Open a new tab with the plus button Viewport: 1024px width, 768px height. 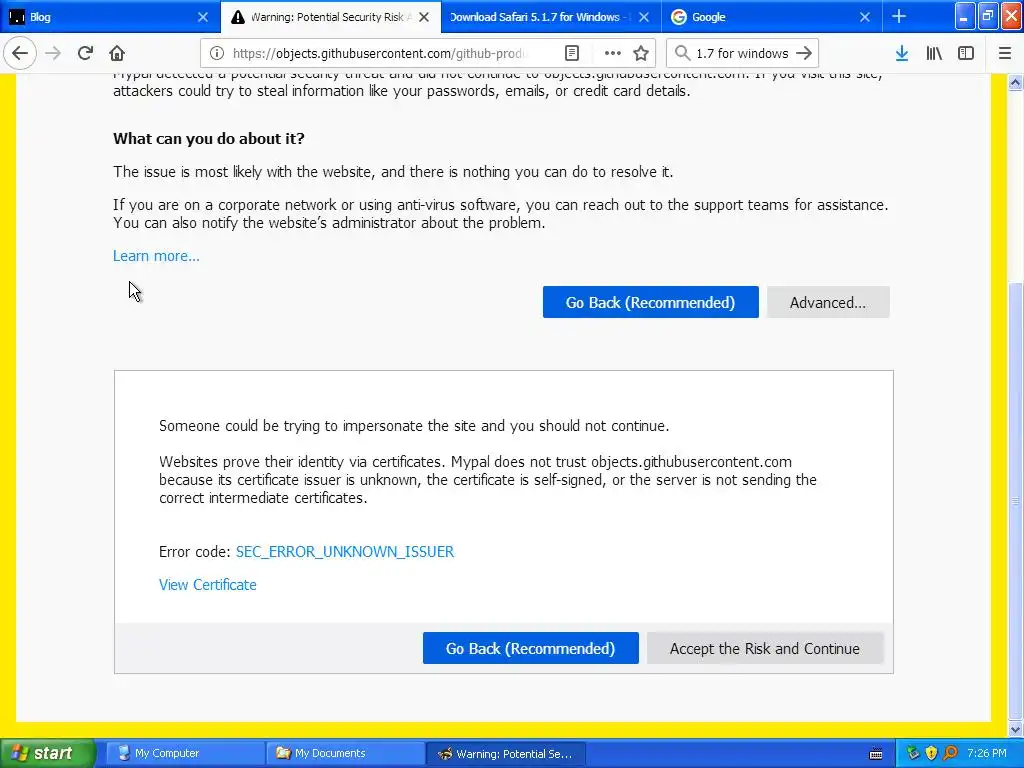click(x=899, y=16)
